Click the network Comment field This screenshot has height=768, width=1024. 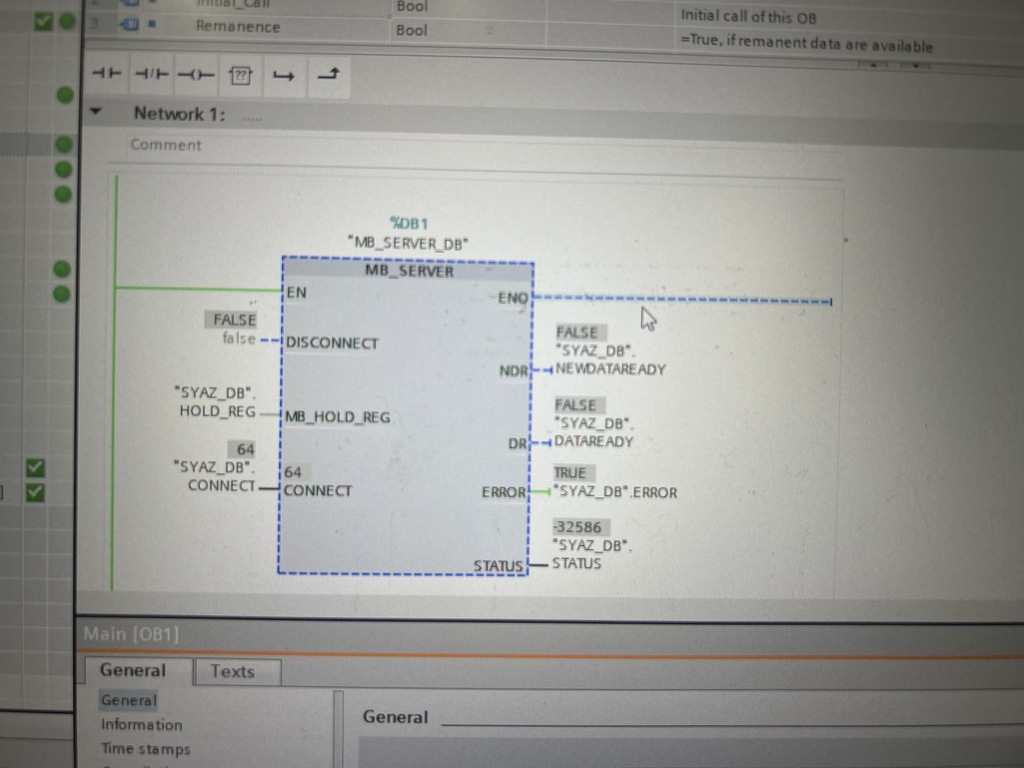point(400,146)
